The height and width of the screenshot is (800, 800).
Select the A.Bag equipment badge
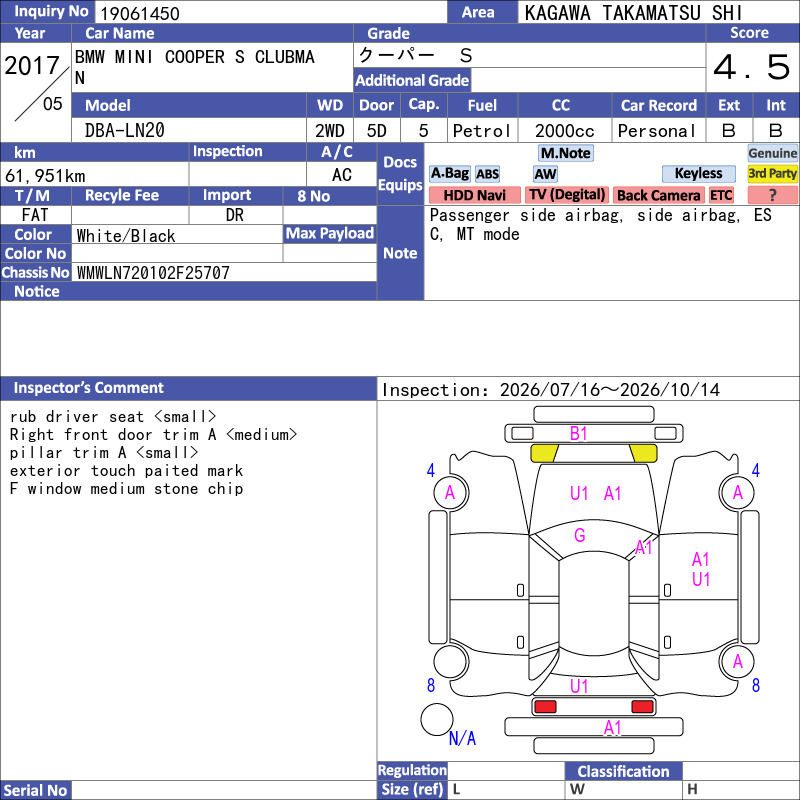click(449, 173)
